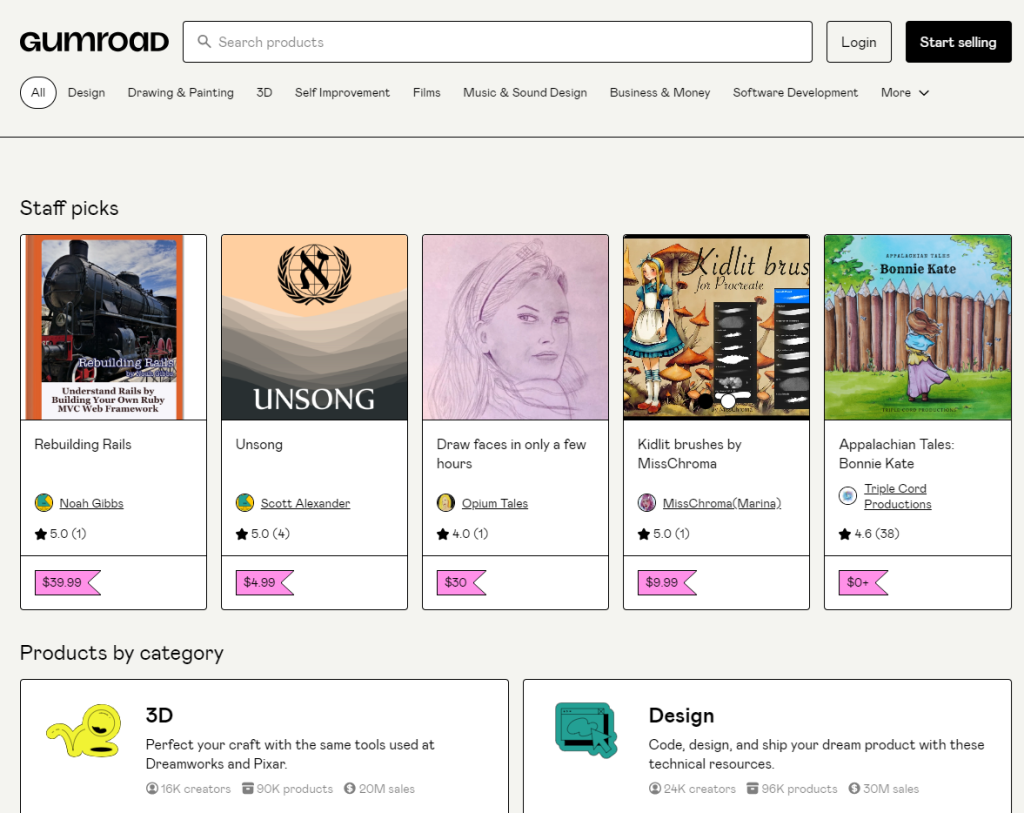Click the 24K creators person icon

pos(655,788)
